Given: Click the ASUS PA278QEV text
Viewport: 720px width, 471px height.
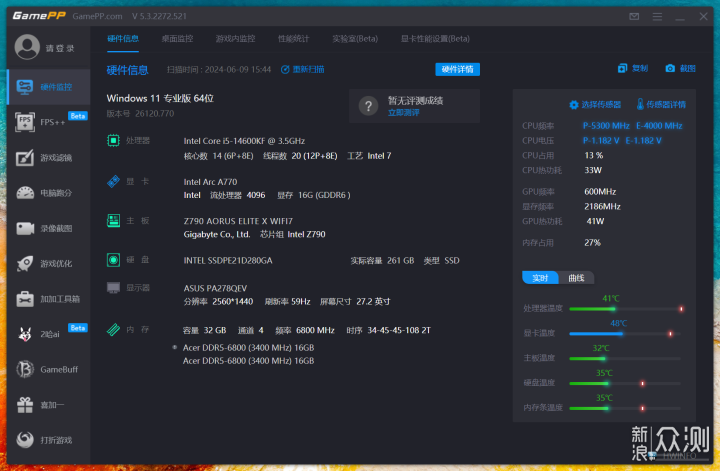Looking at the screenshot, I should [215, 288].
